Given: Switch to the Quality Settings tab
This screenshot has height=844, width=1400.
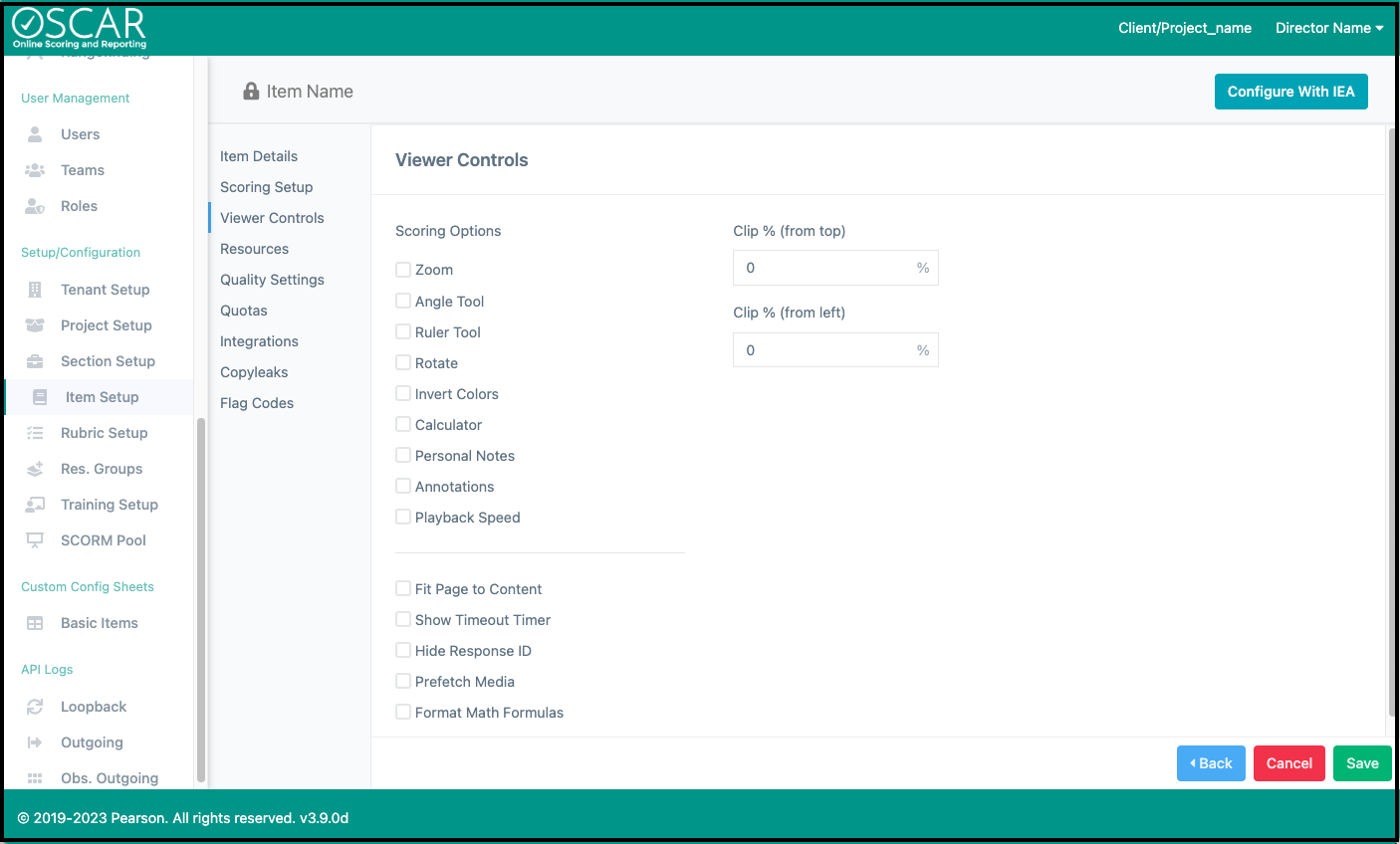Looking at the screenshot, I should [272, 280].
